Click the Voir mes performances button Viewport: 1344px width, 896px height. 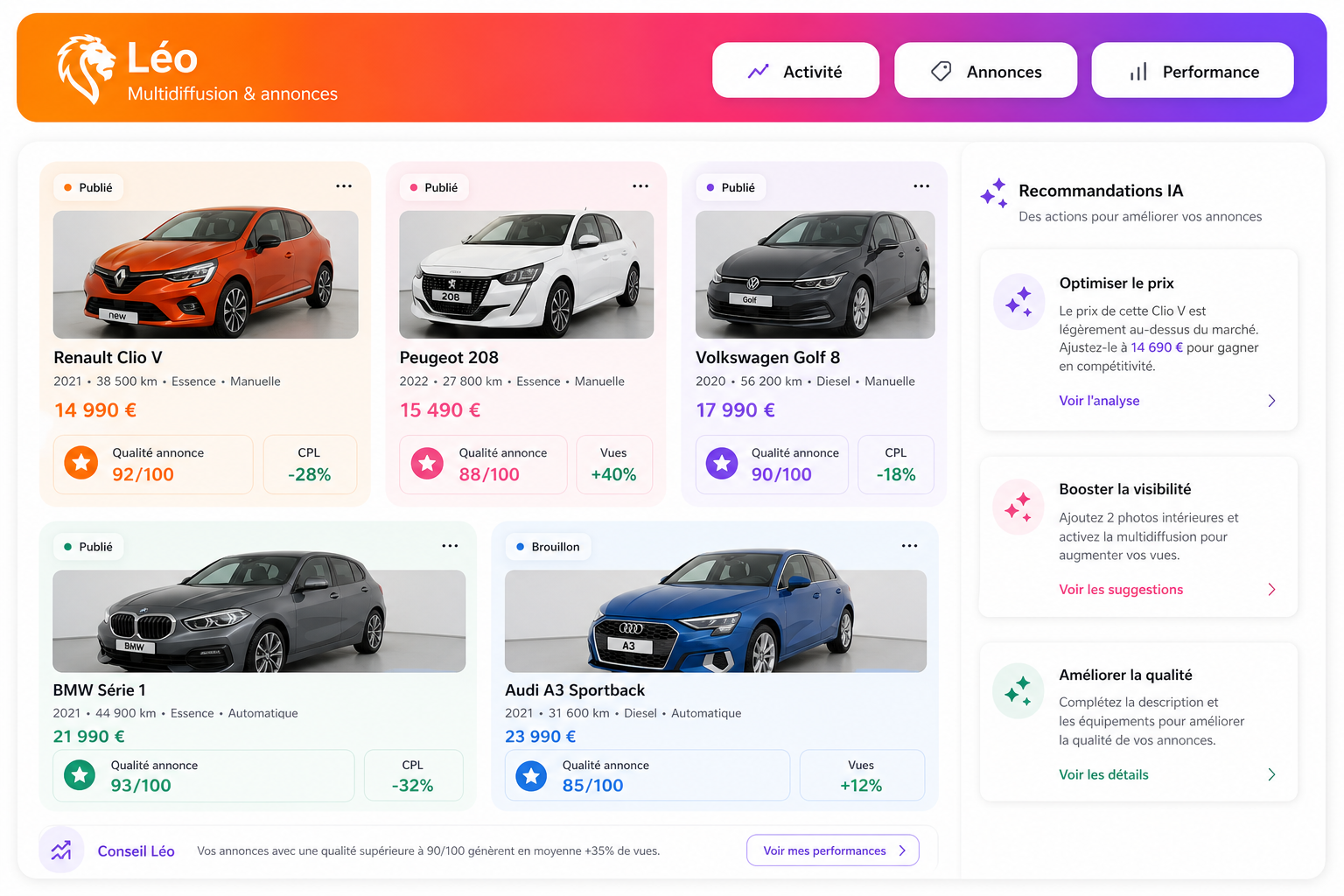[x=833, y=850]
